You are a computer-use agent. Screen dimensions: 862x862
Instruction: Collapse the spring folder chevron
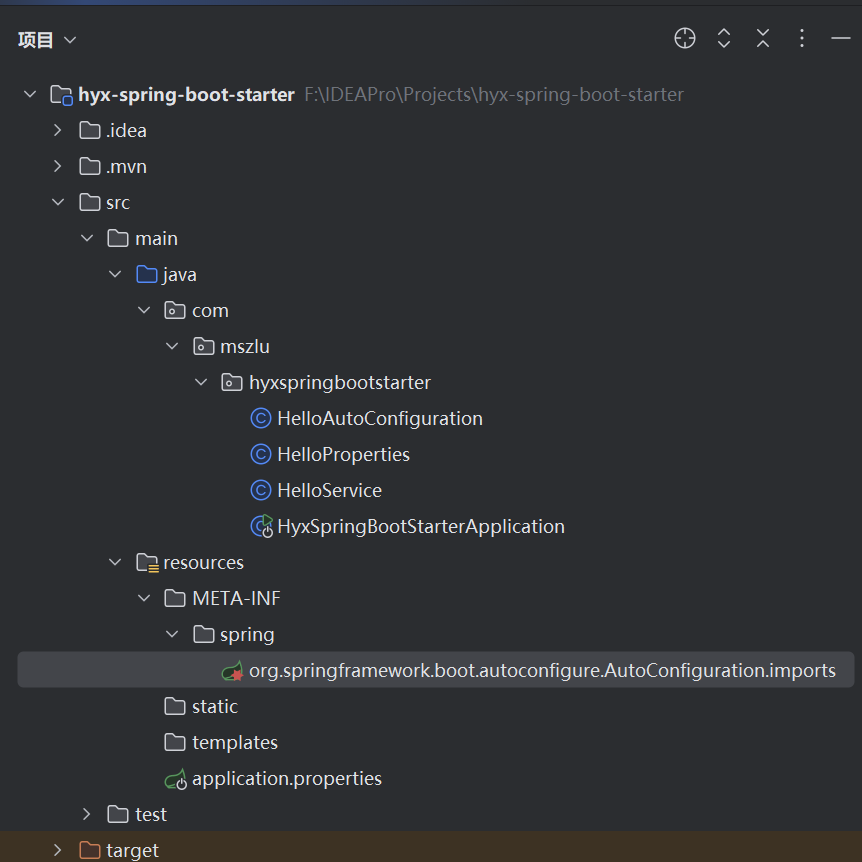pyautogui.click(x=172, y=634)
